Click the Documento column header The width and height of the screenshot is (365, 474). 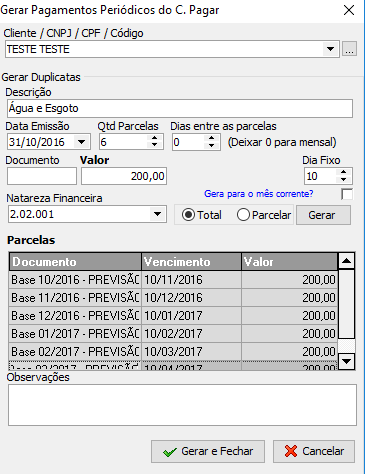click(x=75, y=262)
